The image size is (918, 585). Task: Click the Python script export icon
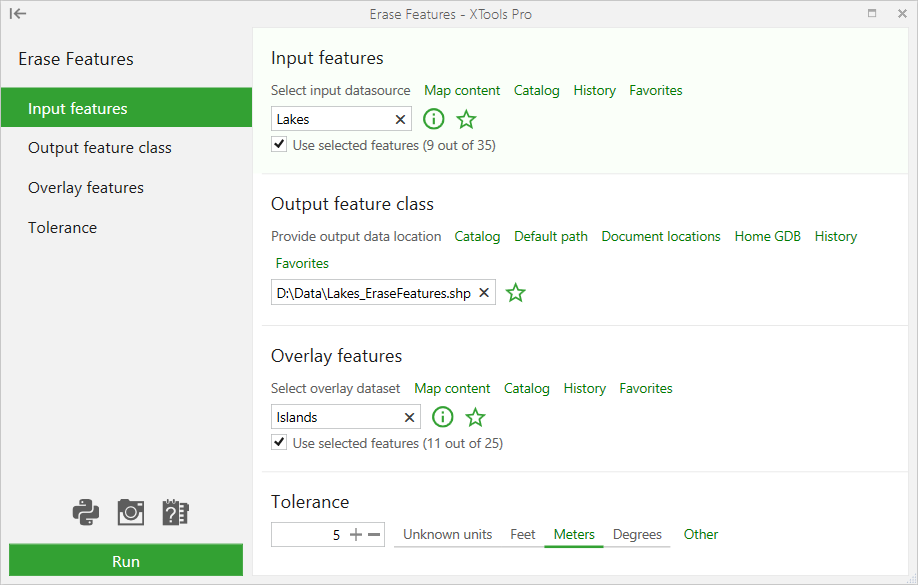click(85, 512)
